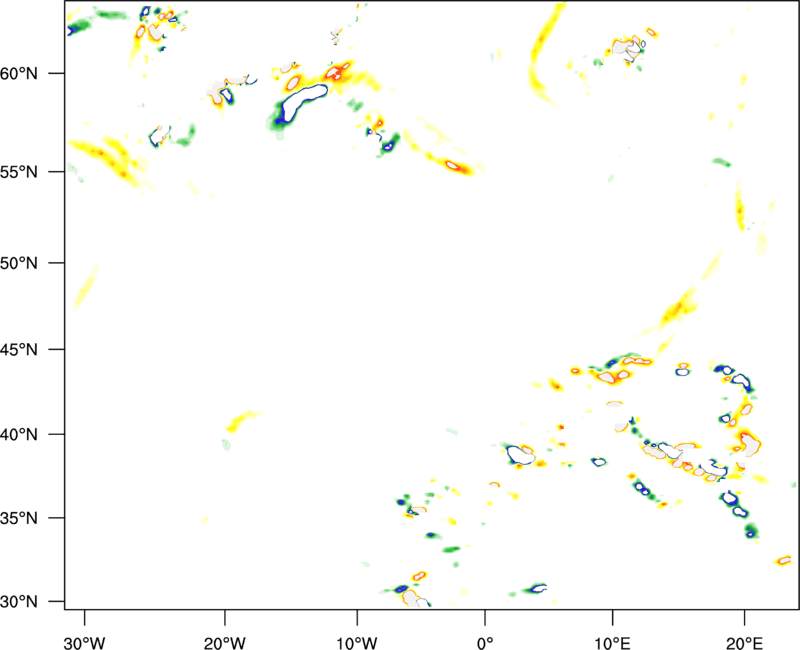Click the 60°N latitude label
Image resolution: width=800 pixels, height=650 pixels.
point(19,74)
